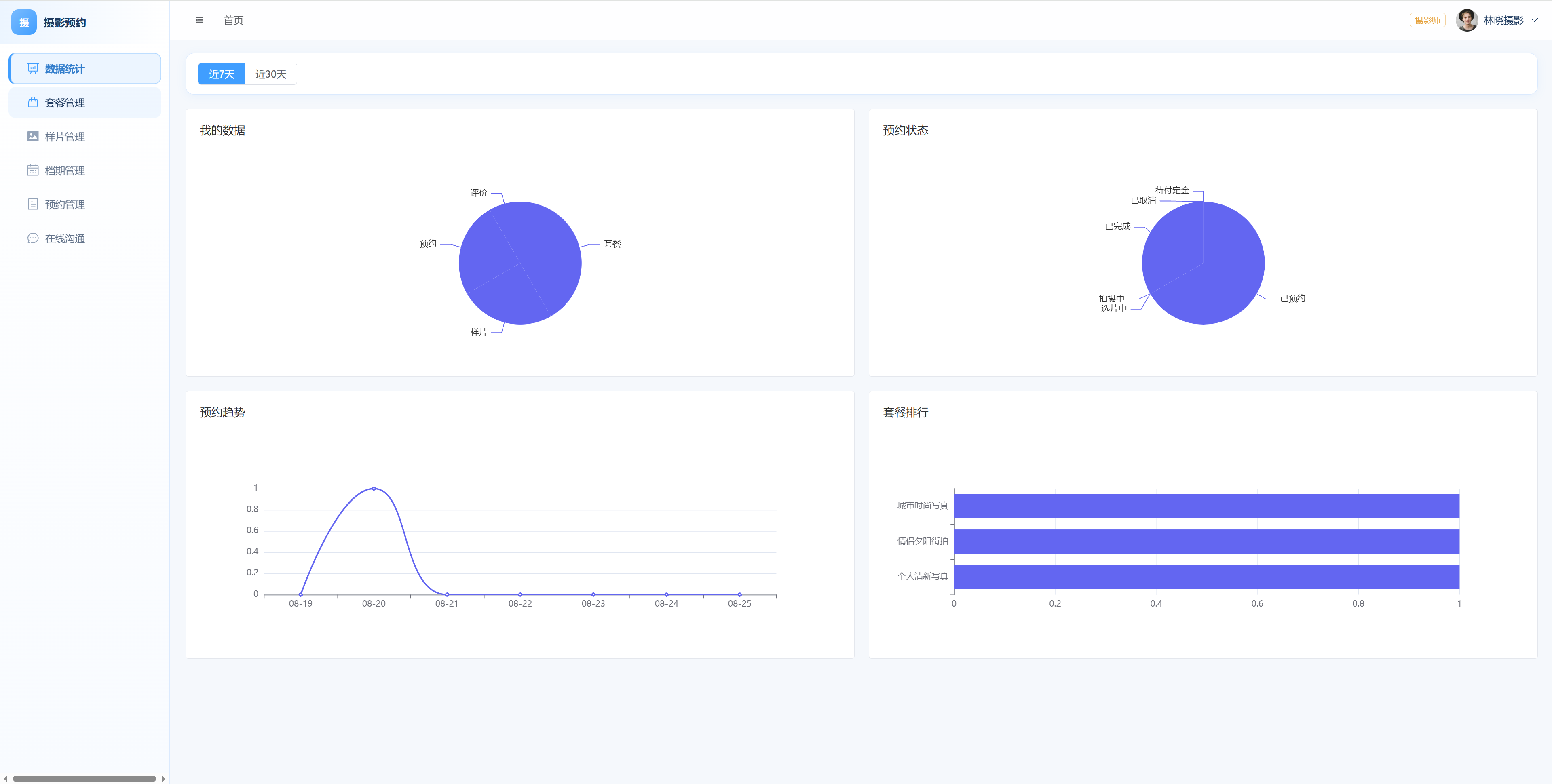Viewport: 1552px width, 784px height.
Task: Click the 档期管理 calendar icon
Action: coord(33,171)
